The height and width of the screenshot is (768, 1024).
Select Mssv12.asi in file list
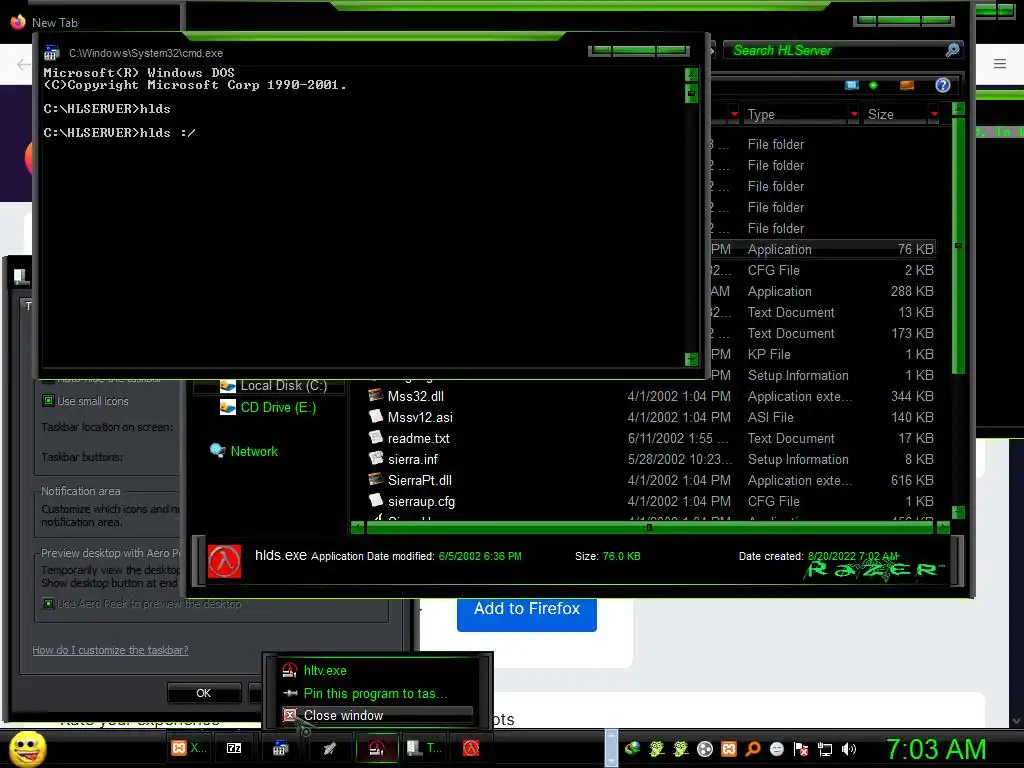(650, 417)
